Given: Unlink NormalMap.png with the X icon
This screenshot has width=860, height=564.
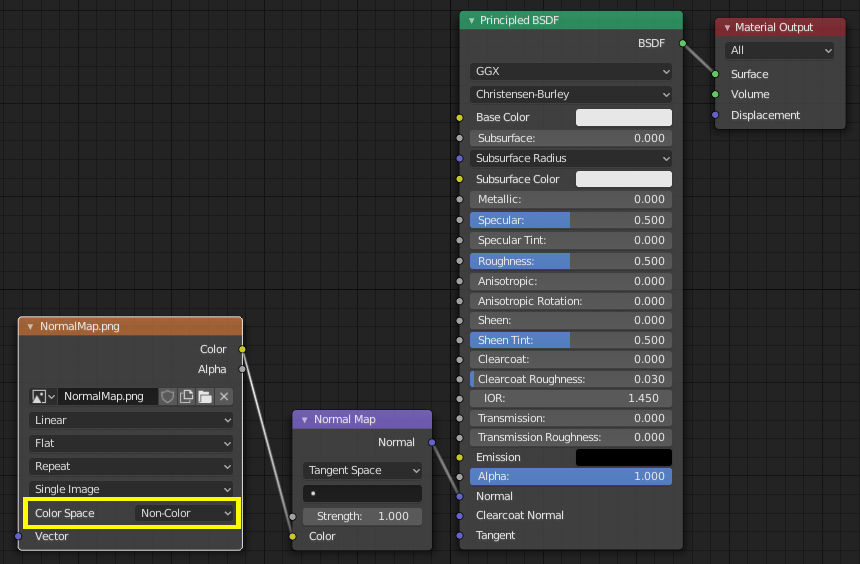Looking at the screenshot, I should click(x=224, y=397).
